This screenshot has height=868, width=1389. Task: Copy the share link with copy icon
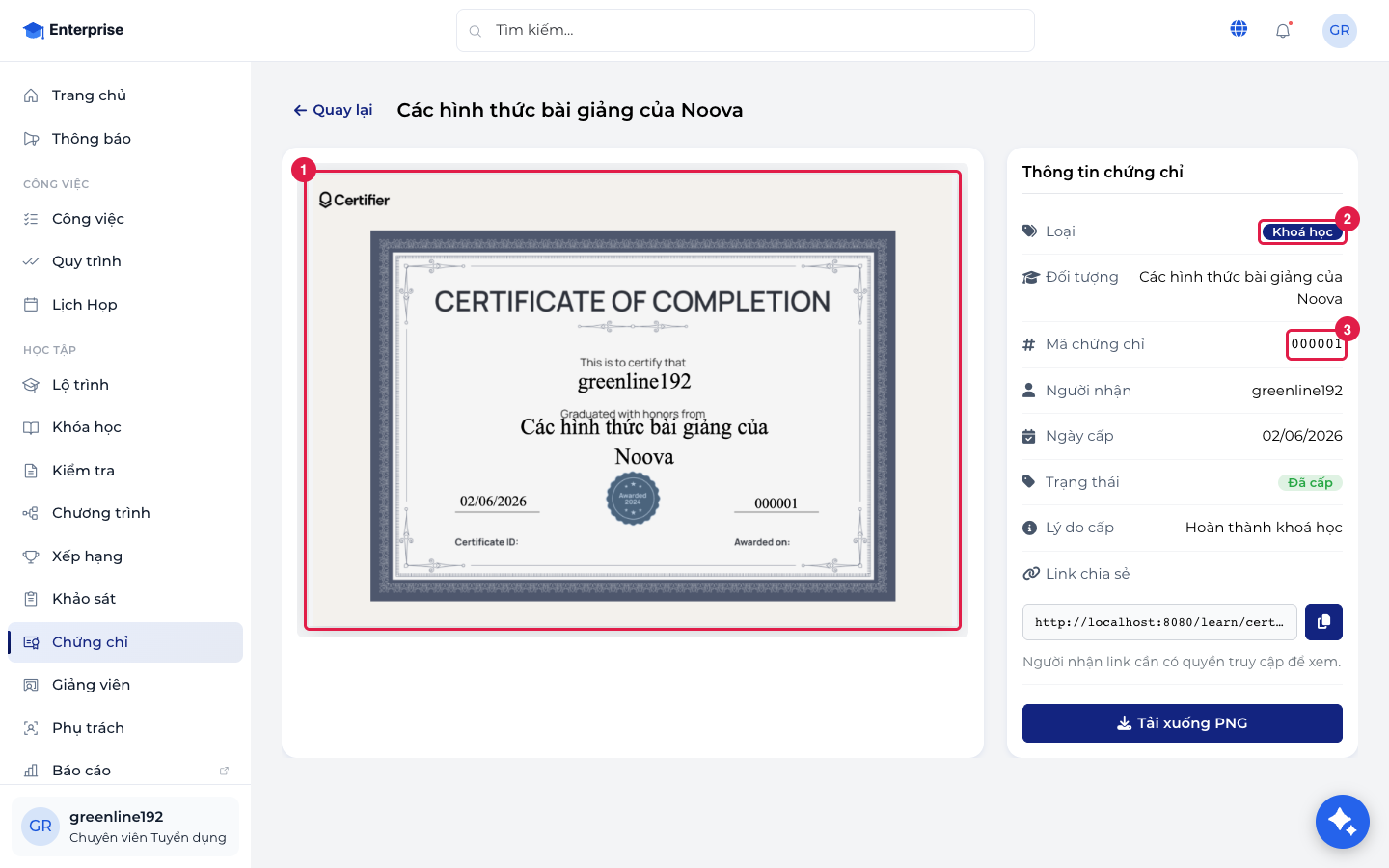[x=1323, y=622]
